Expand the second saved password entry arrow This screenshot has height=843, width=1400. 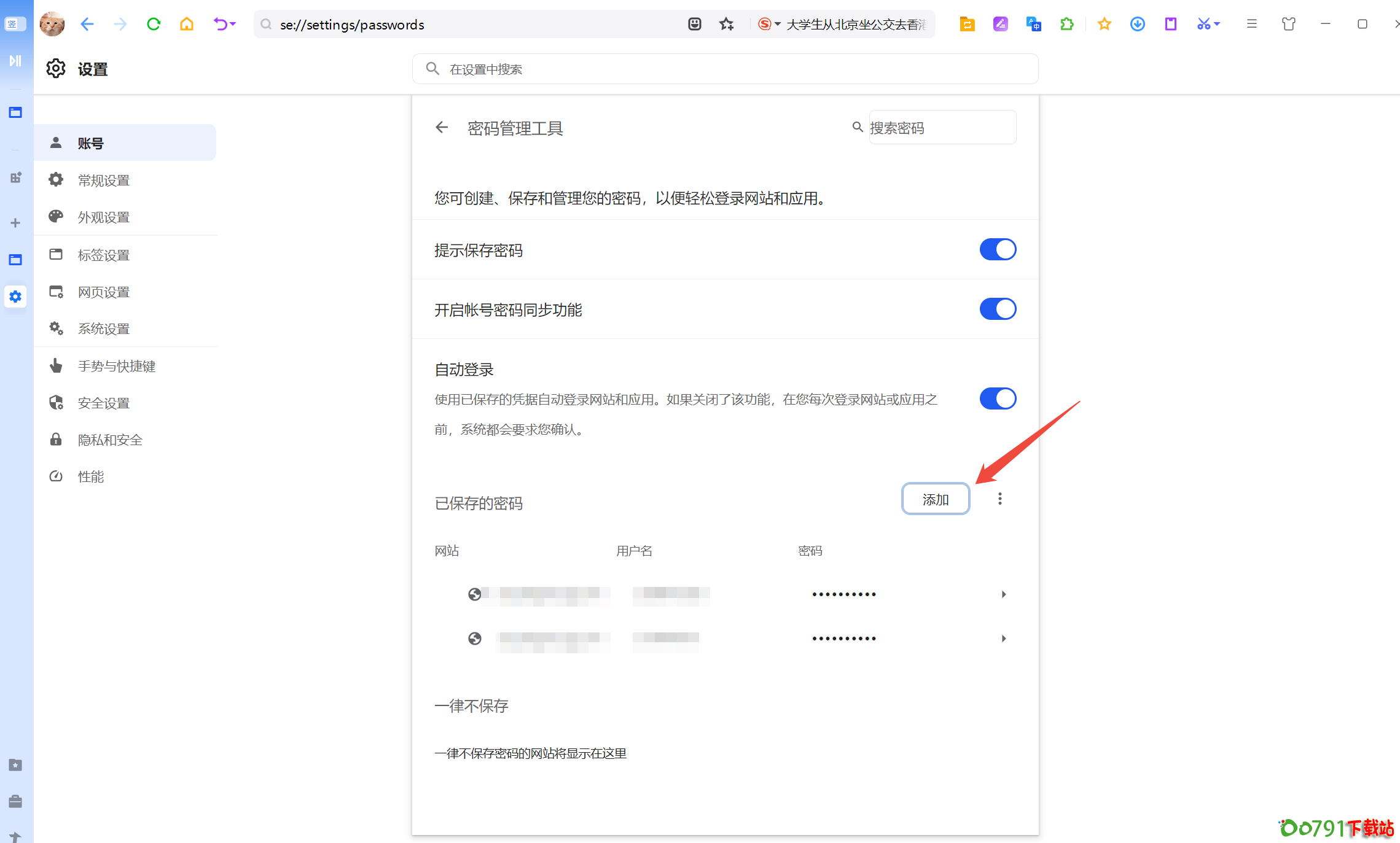(1003, 639)
